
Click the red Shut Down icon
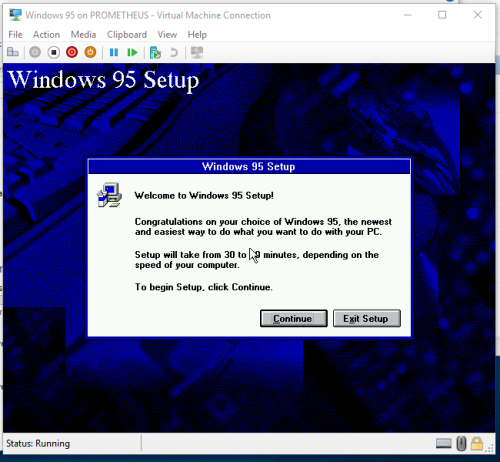click(72, 52)
